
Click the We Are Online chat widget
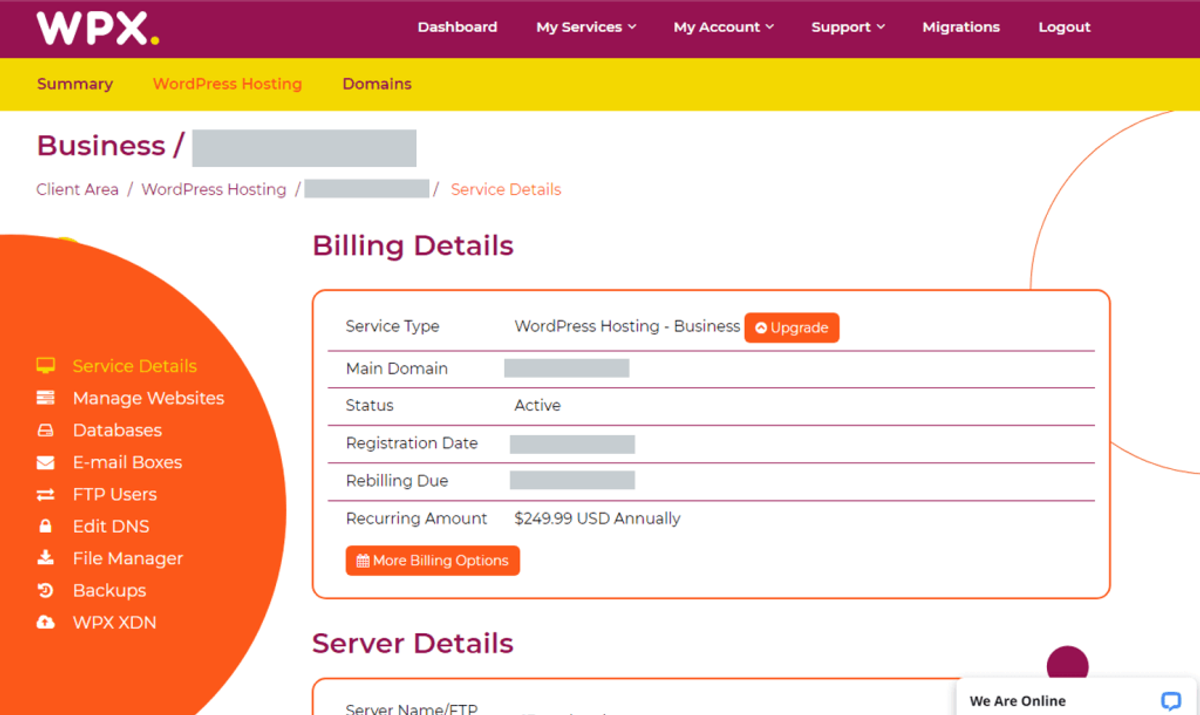[x=1078, y=698]
